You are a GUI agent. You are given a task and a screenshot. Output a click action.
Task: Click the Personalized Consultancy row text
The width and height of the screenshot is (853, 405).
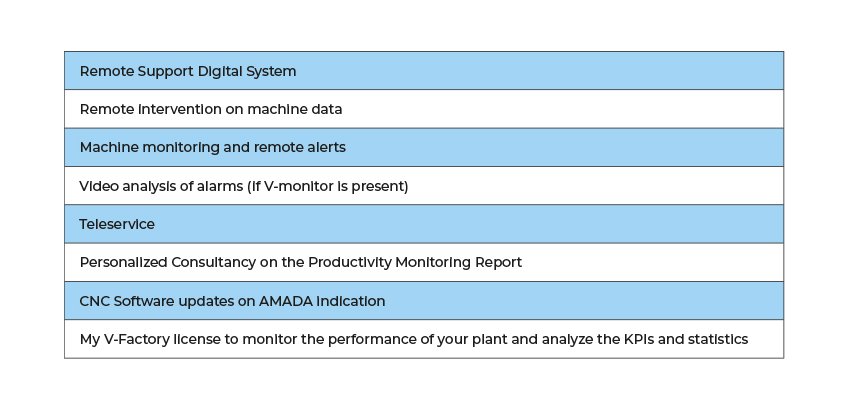click(x=300, y=262)
